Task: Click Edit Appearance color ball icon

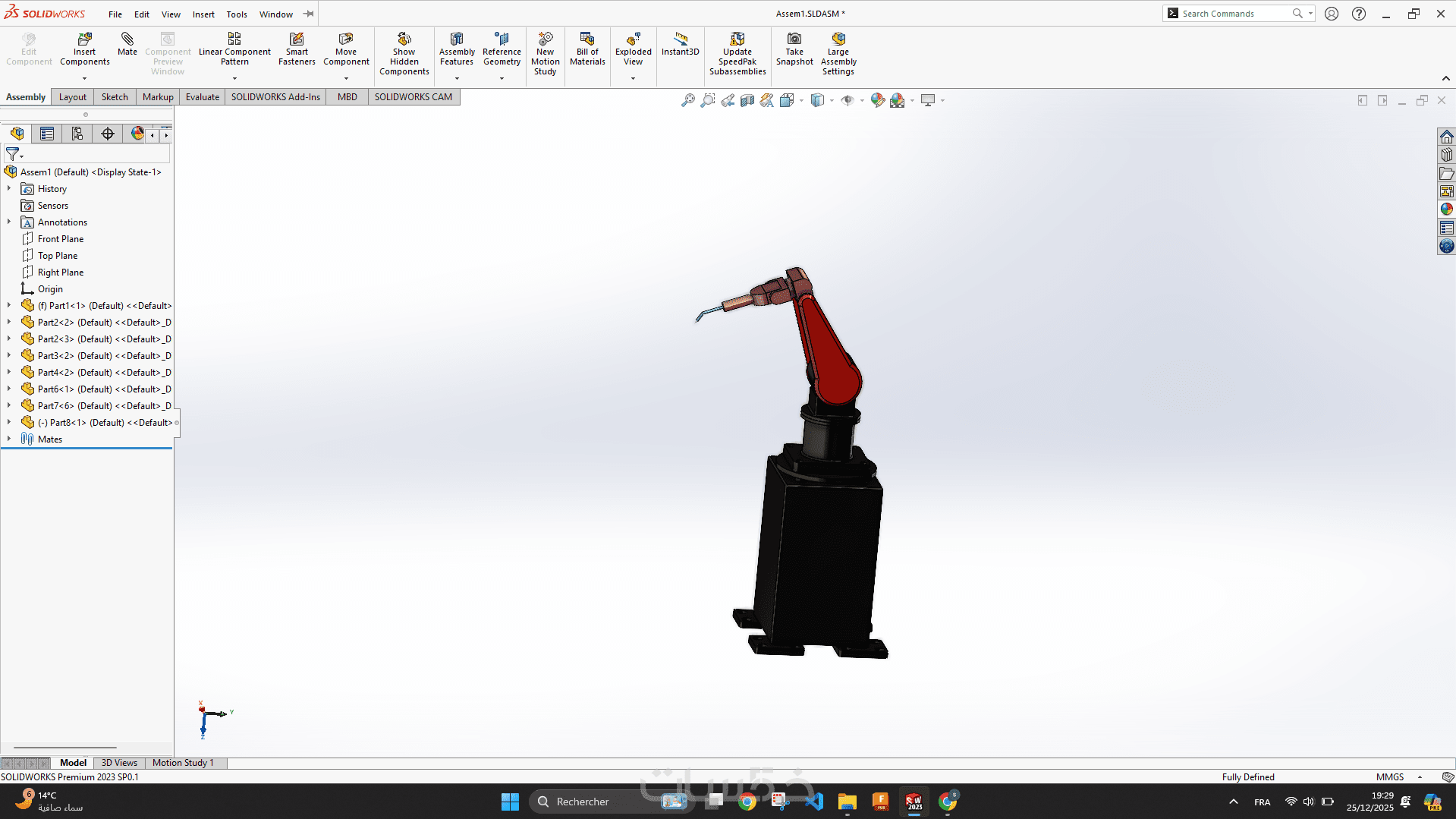Action: click(x=878, y=100)
